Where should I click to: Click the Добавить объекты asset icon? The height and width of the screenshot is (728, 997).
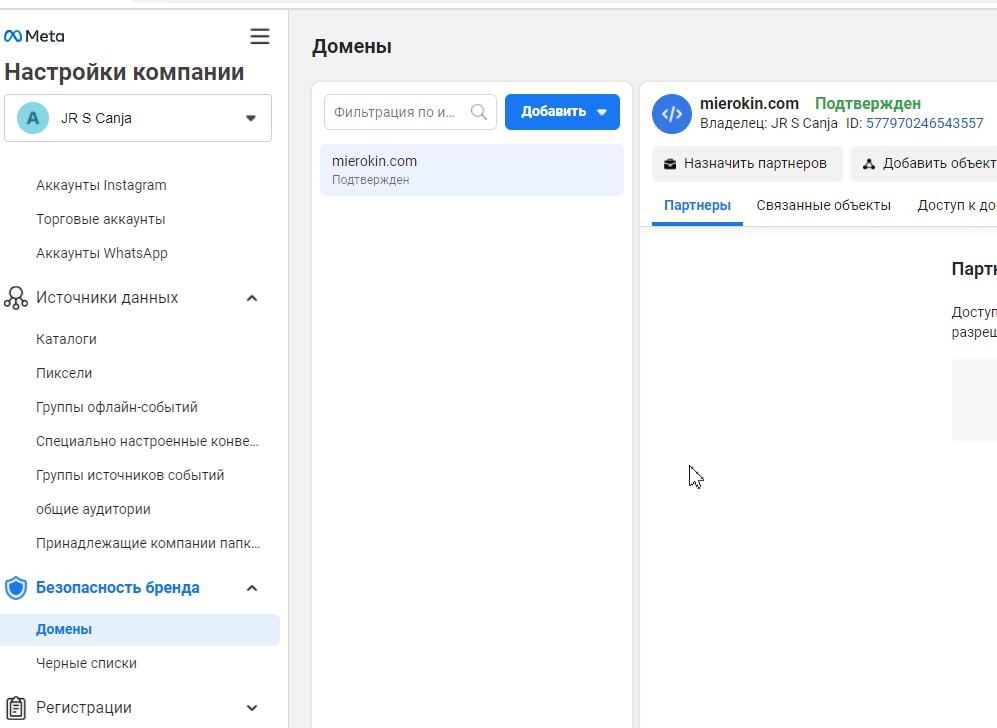coord(869,164)
